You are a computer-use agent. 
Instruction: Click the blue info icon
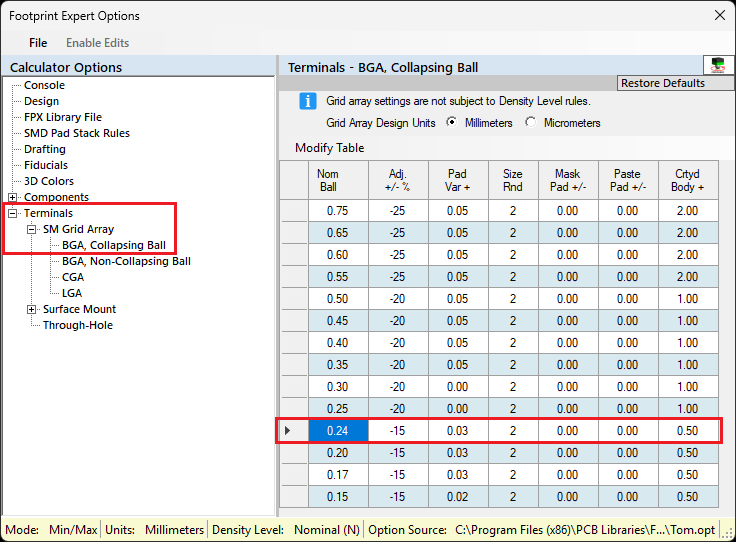point(308,101)
